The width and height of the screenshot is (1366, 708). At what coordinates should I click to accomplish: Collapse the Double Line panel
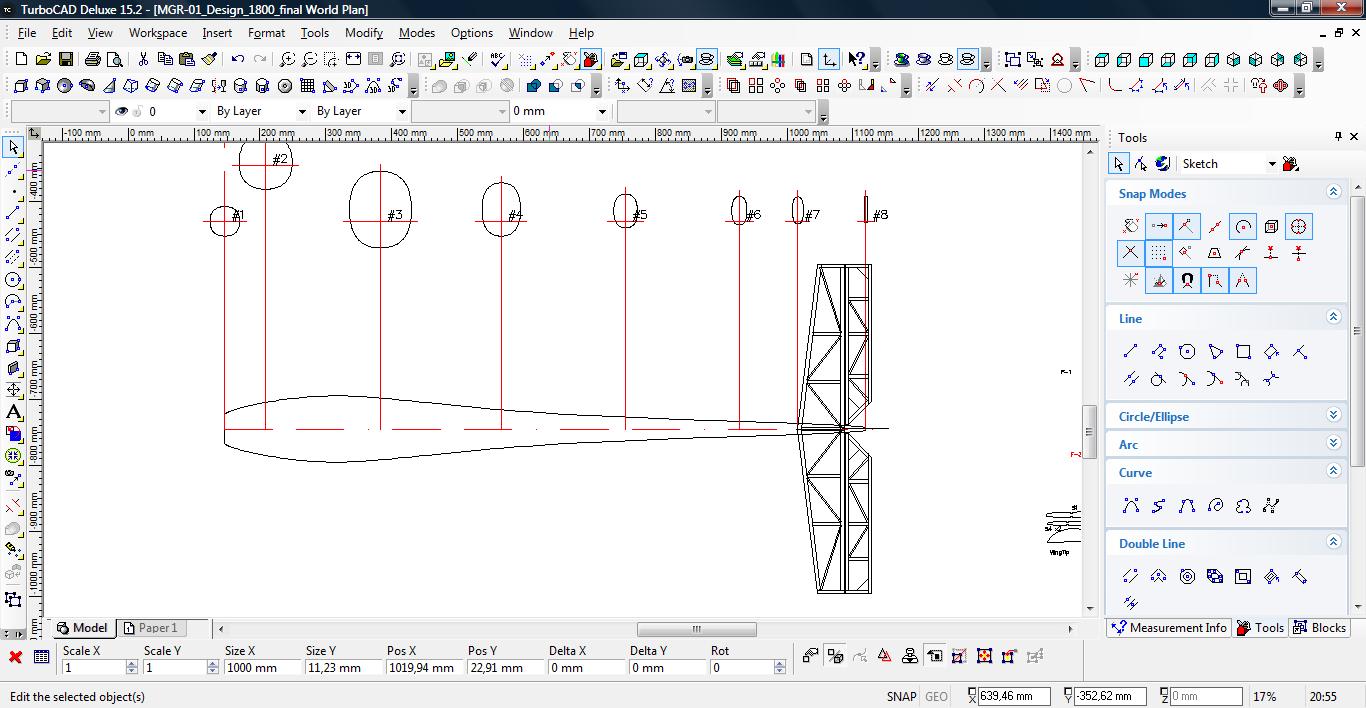[1333, 542]
